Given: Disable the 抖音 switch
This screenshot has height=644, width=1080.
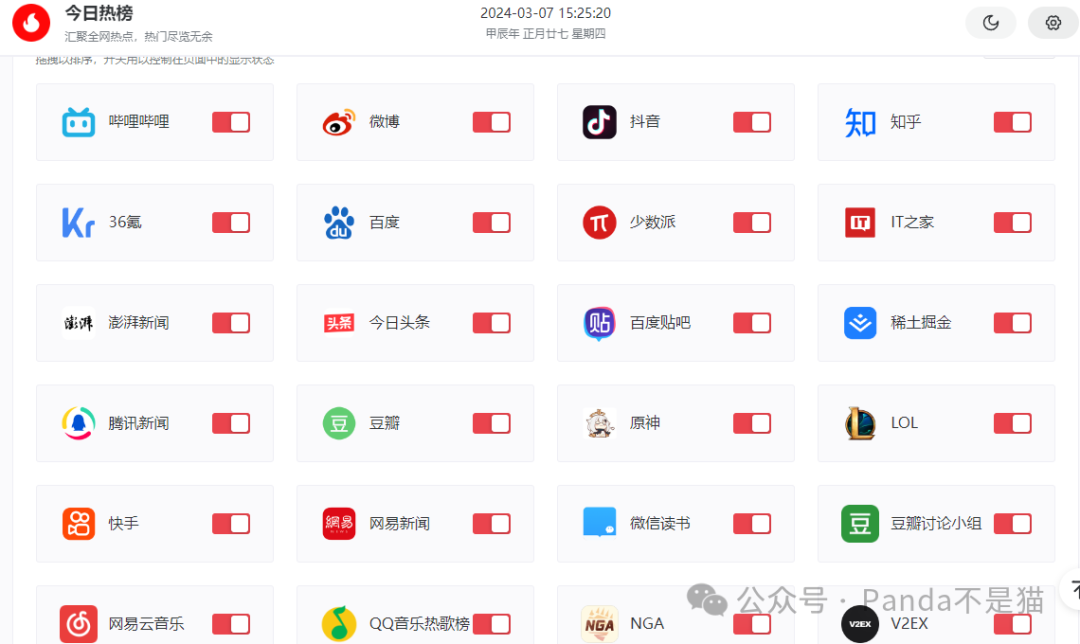Looking at the screenshot, I should pos(752,123).
